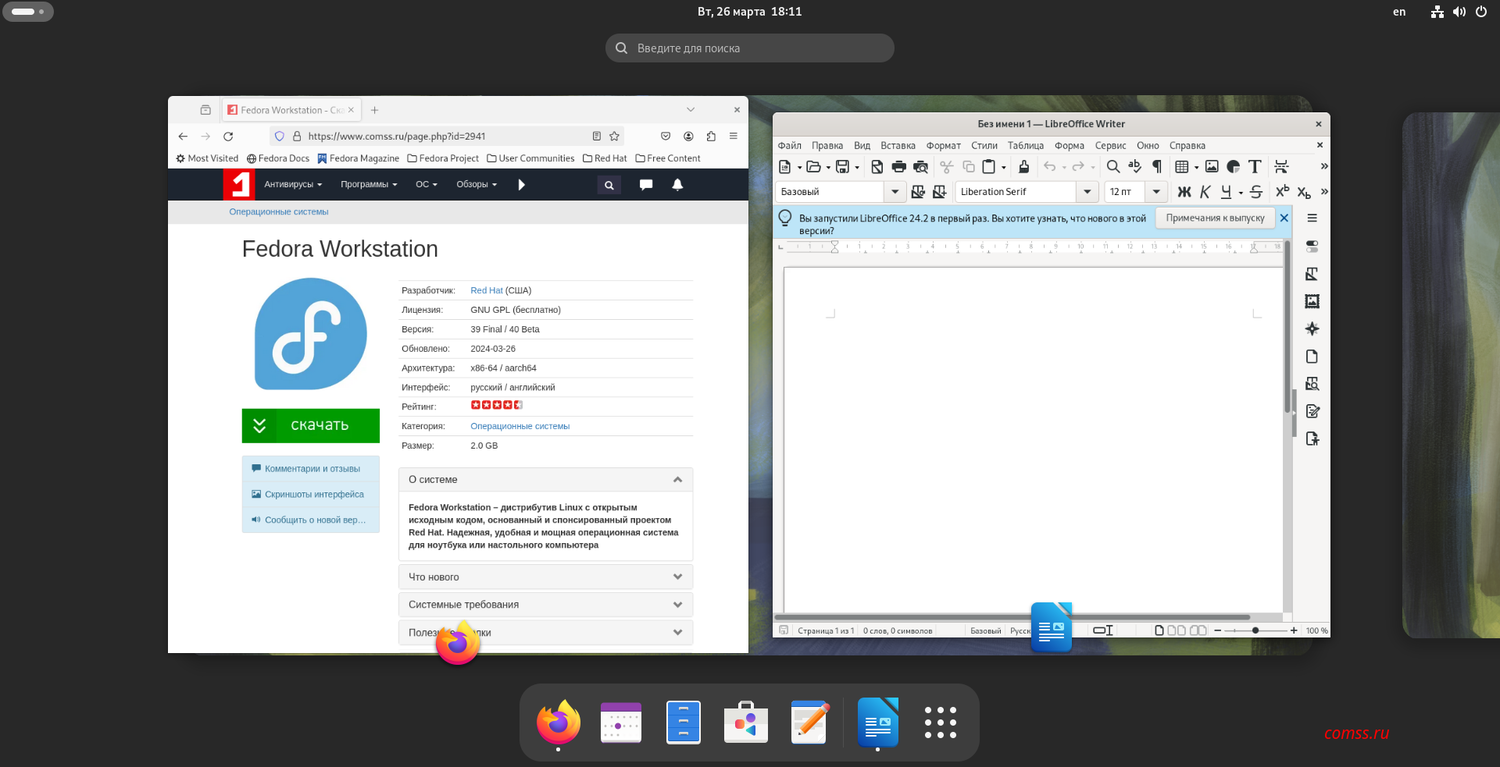The width and height of the screenshot is (1500, 767).
Task: Open the Сервис menu in Writer
Action: (1111, 145)
